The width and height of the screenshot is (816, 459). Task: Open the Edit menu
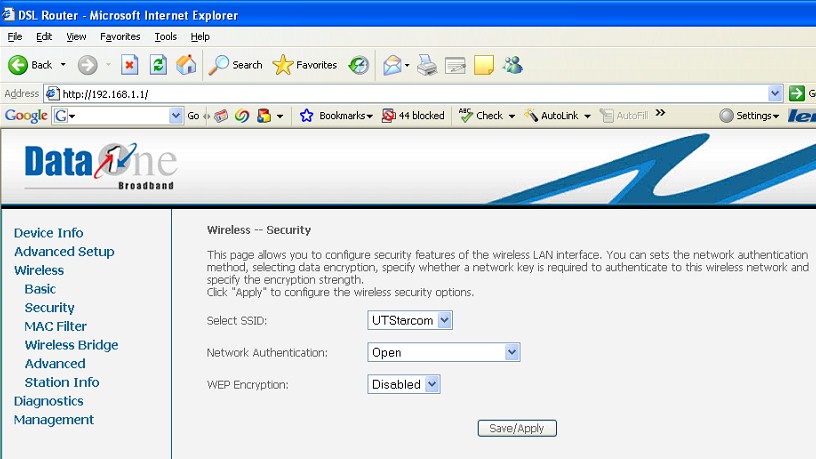coord(44,36)
